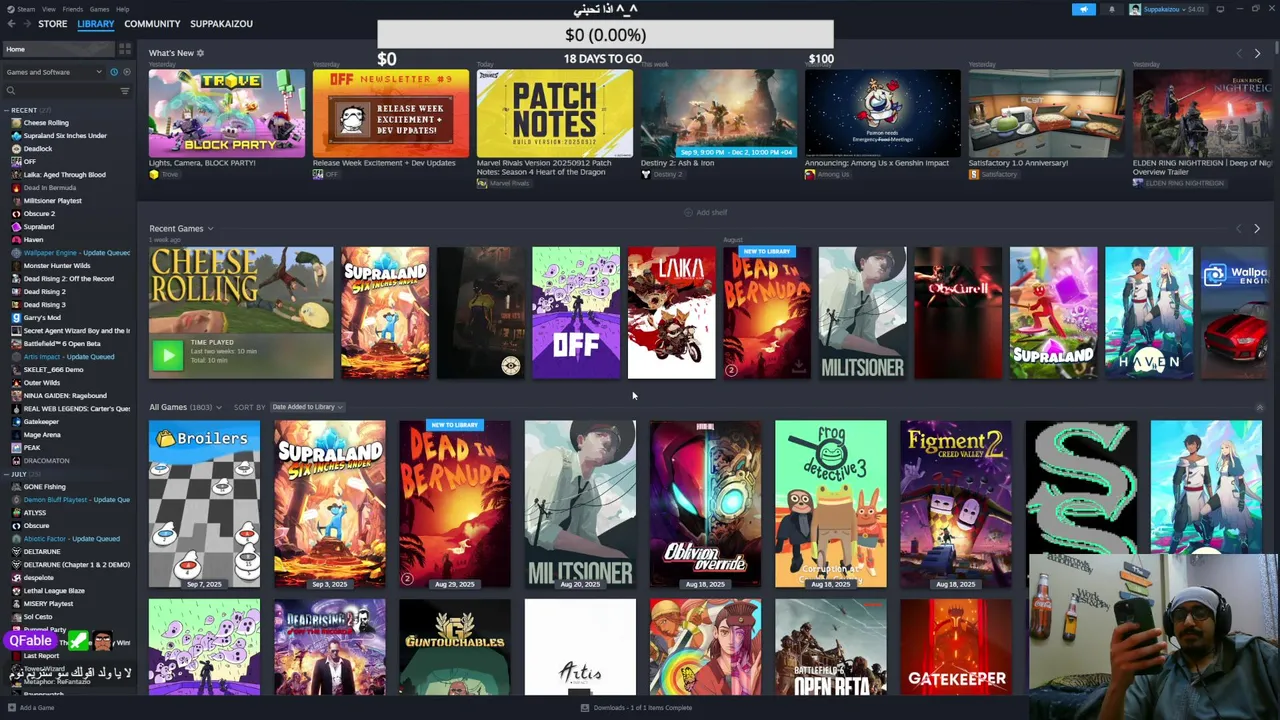Screen dimensions: 1280x720
Task: Open the Frog Detective 3 game cover
Action: [830, 504]
